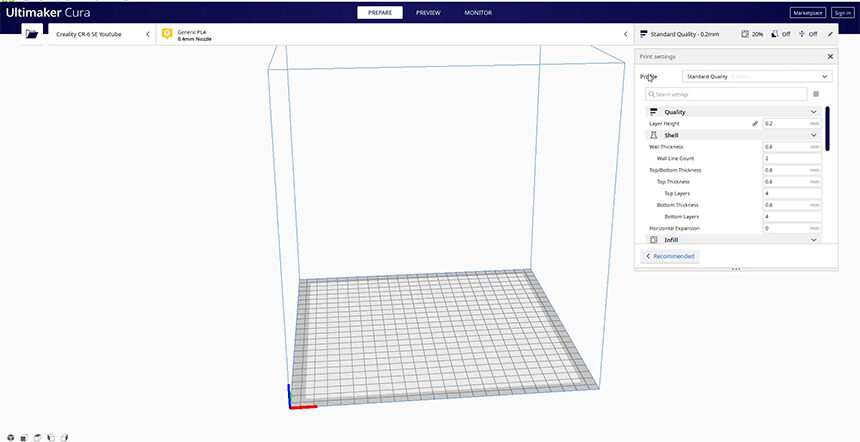Collapse the Shell section

tap(813, 135)
